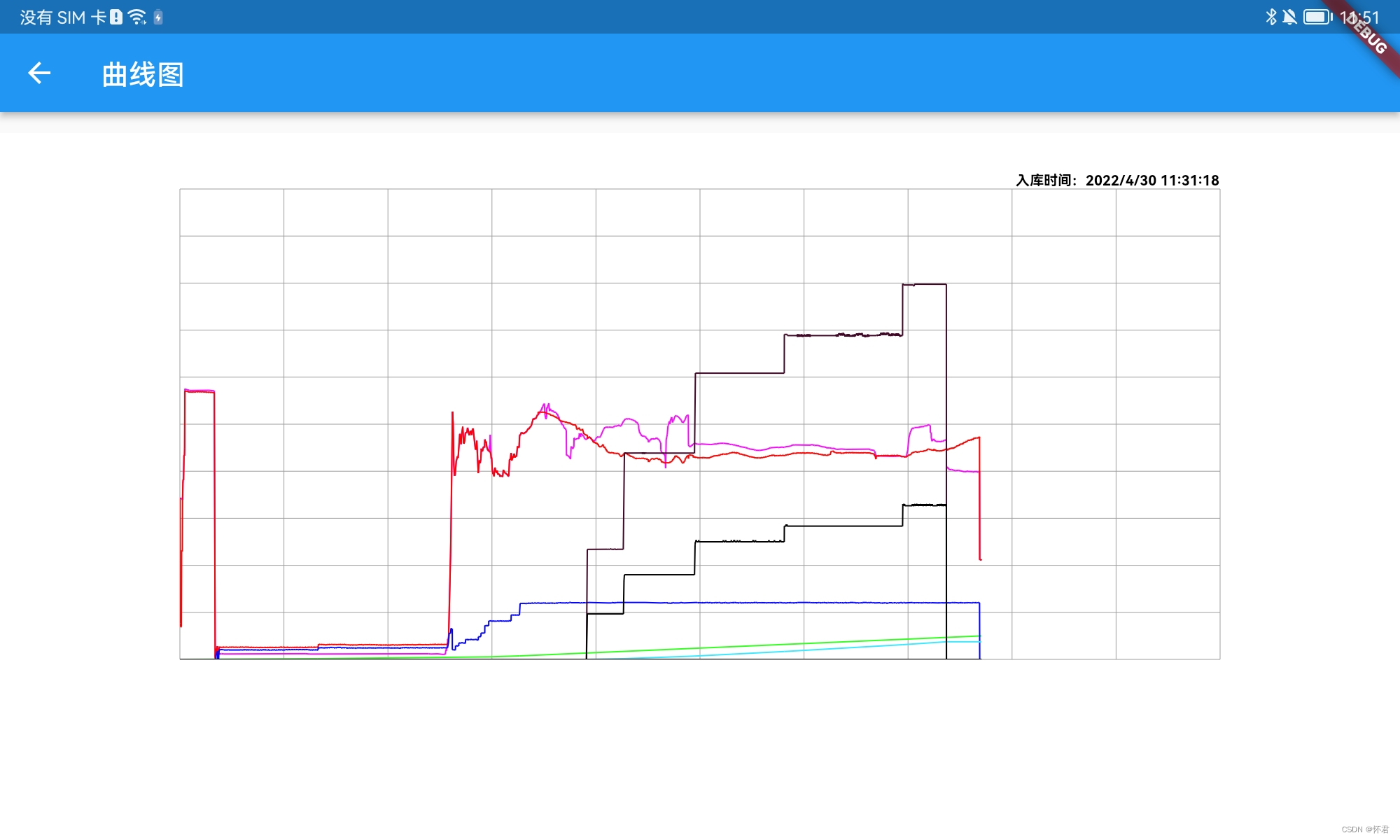Click the highest black step curve plateau
The image size is (1400, 840).
[924, 284]
